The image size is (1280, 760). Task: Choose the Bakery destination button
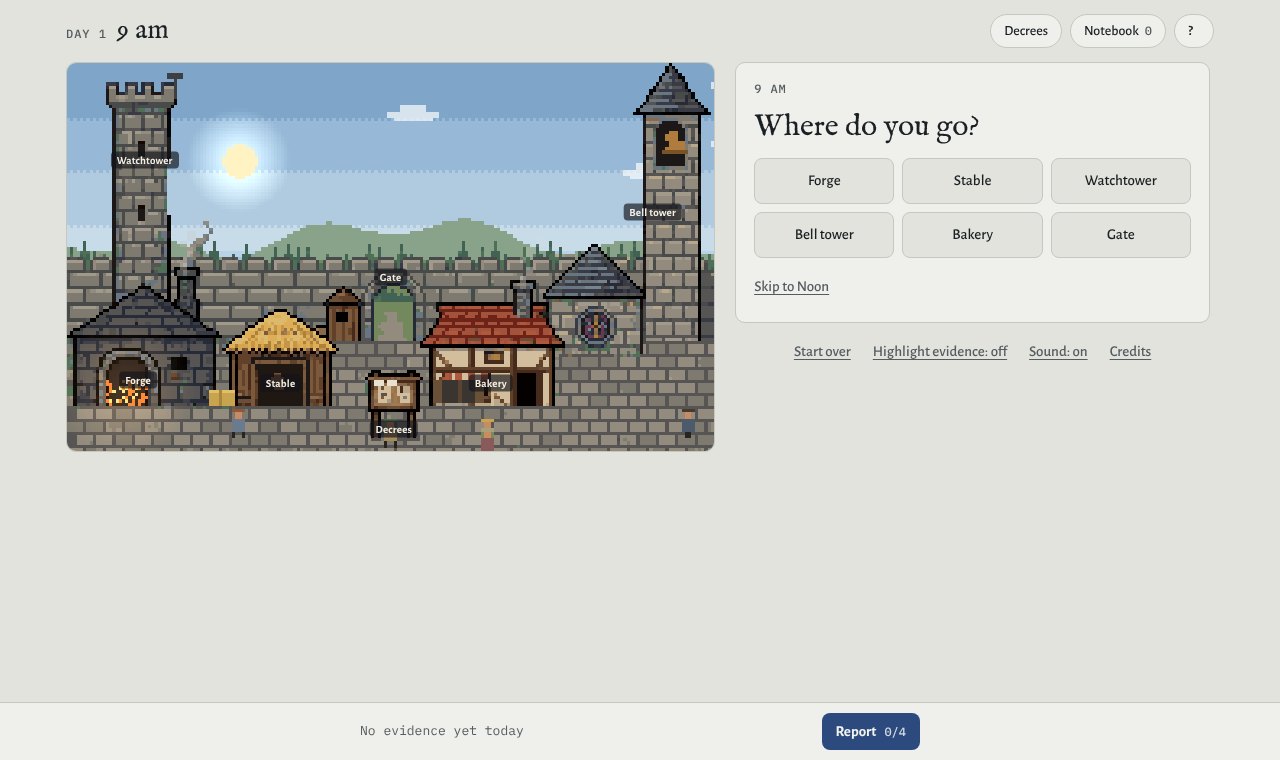tap(972, 235)
